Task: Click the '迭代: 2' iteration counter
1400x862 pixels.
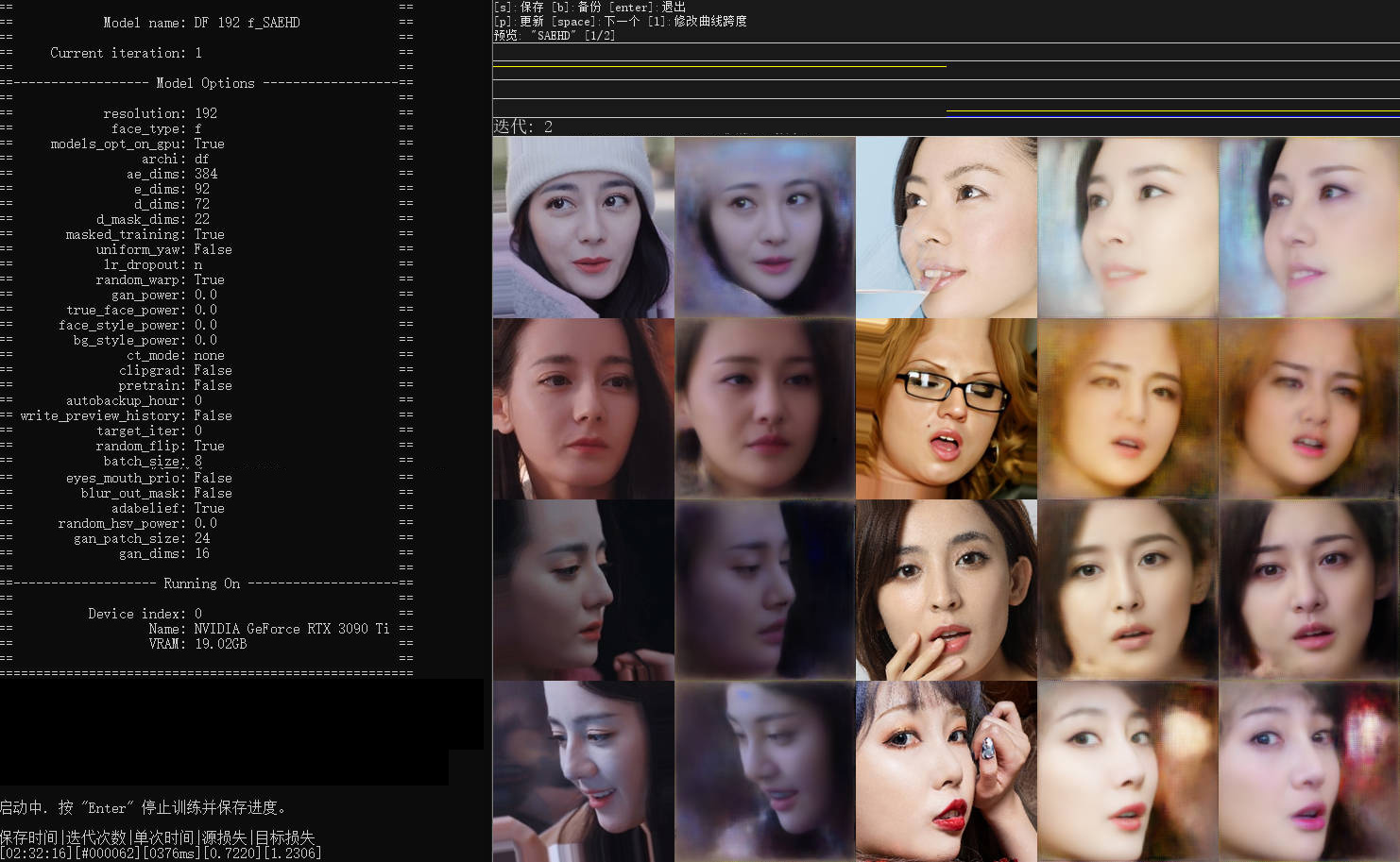Action: coord(522,127)
